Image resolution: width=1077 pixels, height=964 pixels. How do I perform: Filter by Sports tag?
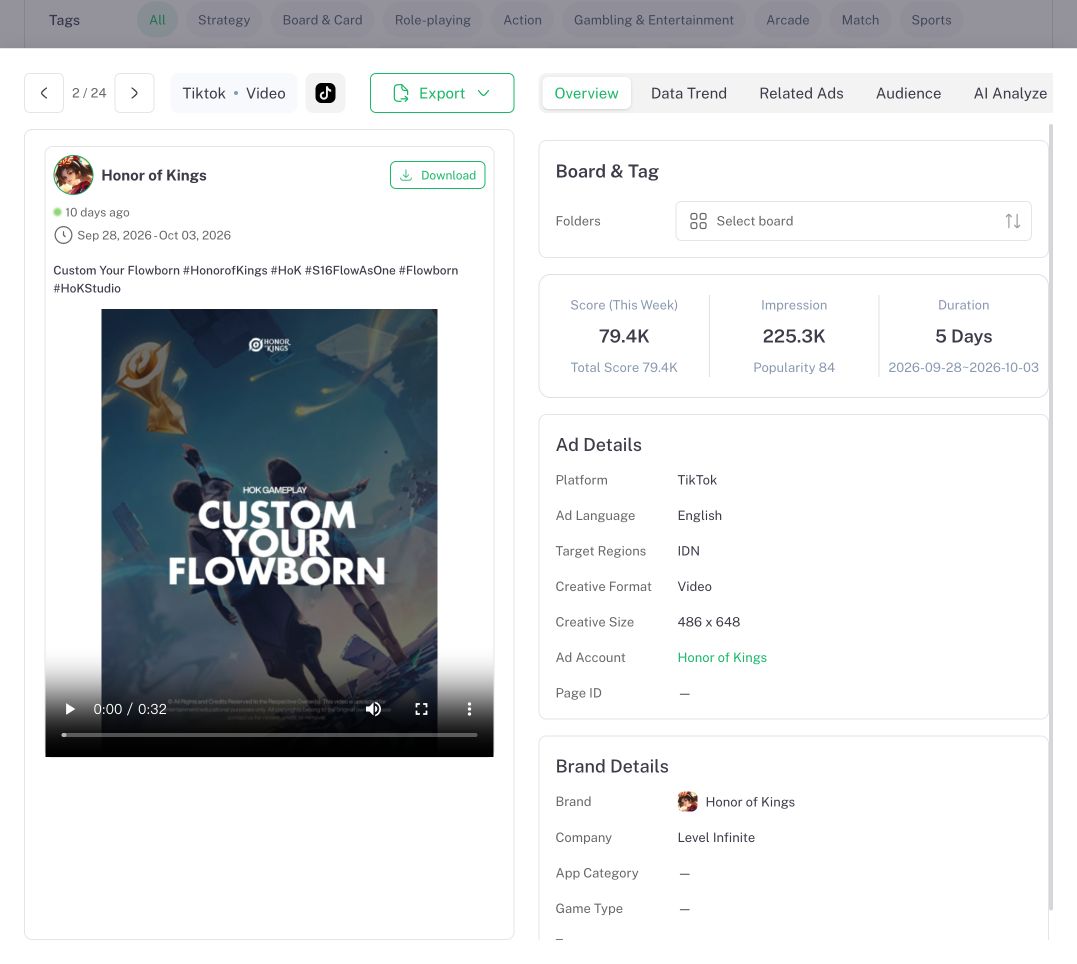point(931,20)
